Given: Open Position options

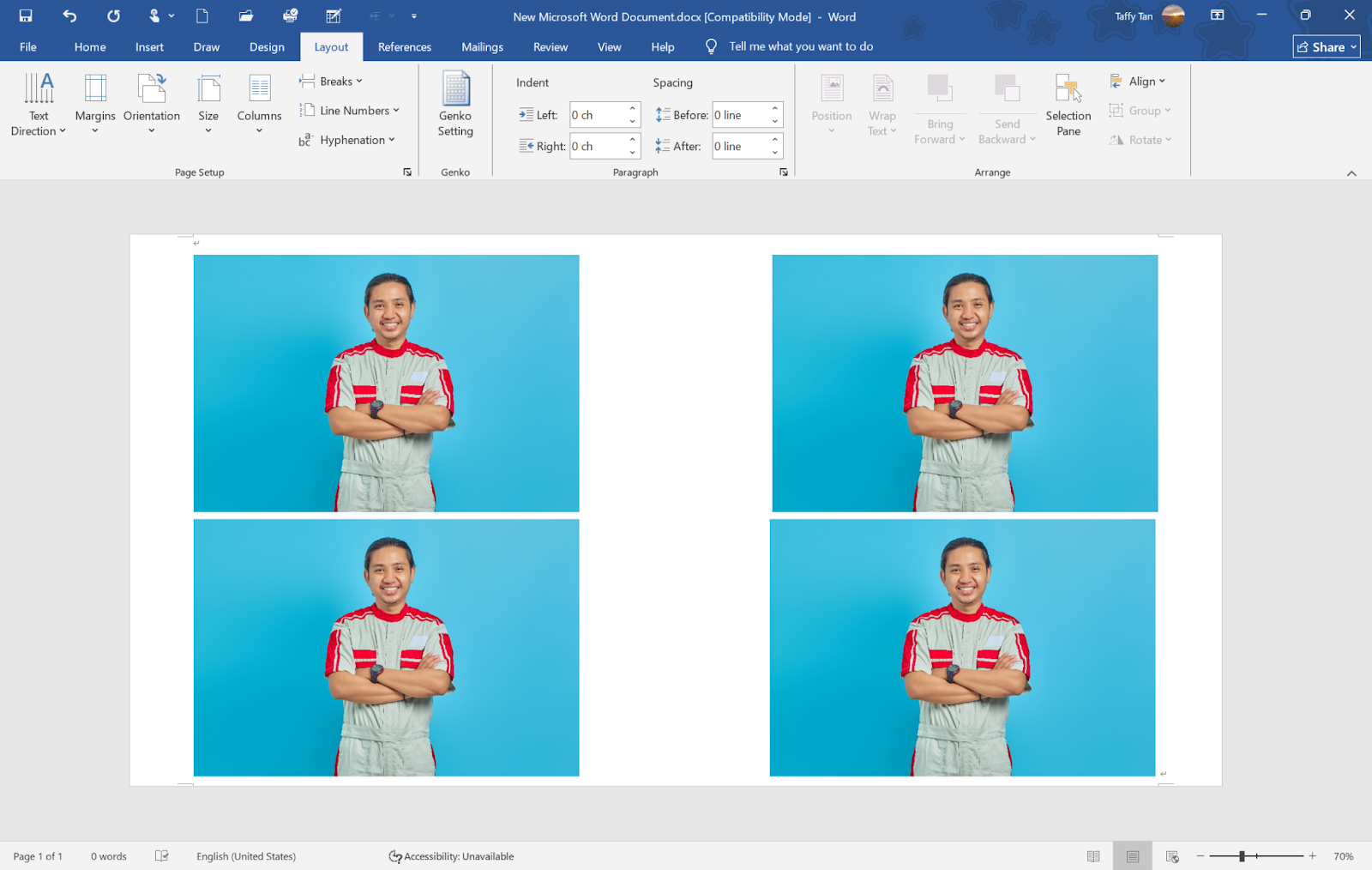Looking at the screenshot, I should 832,106.
